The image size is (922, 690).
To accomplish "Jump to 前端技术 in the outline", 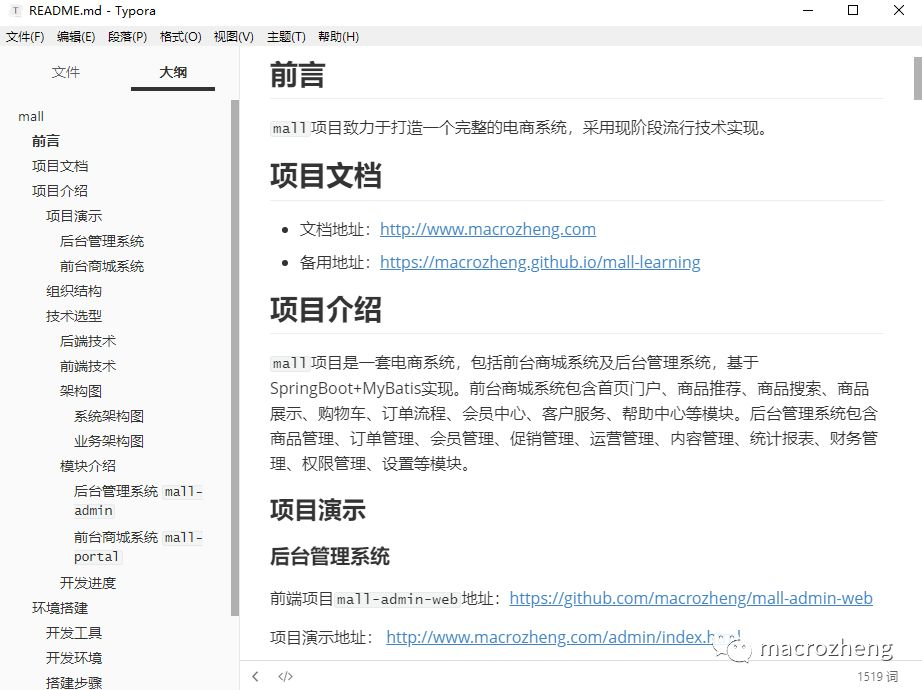I will click(x=88, y=366).
